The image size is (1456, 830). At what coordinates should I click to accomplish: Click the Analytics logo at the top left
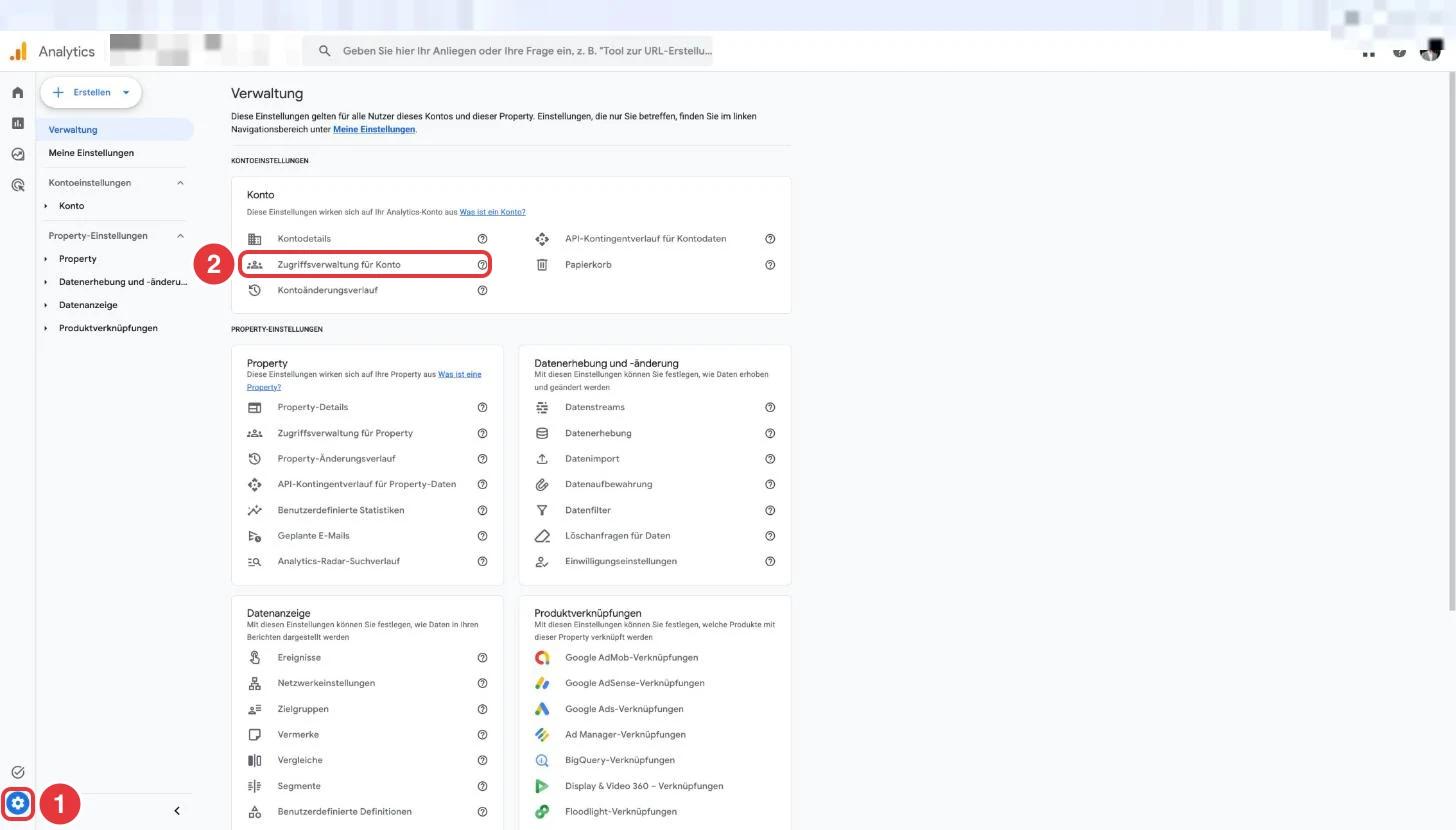(x=18, y=52)
